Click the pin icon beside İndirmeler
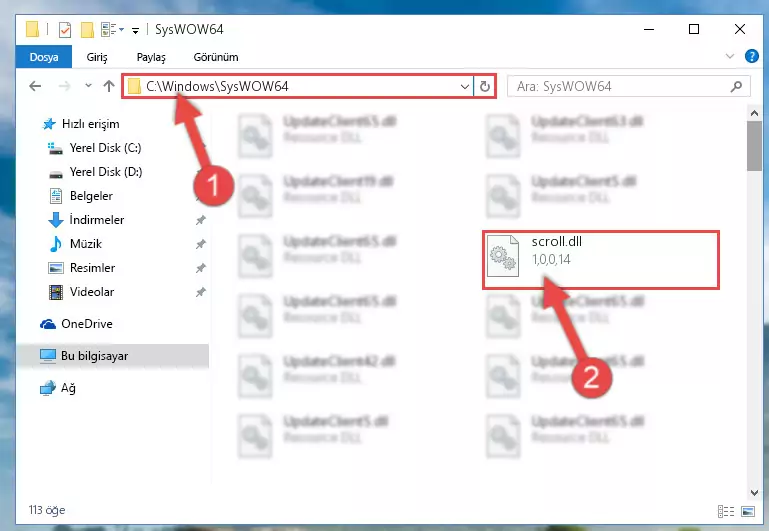Screen dimensions: 769x531 200,220
